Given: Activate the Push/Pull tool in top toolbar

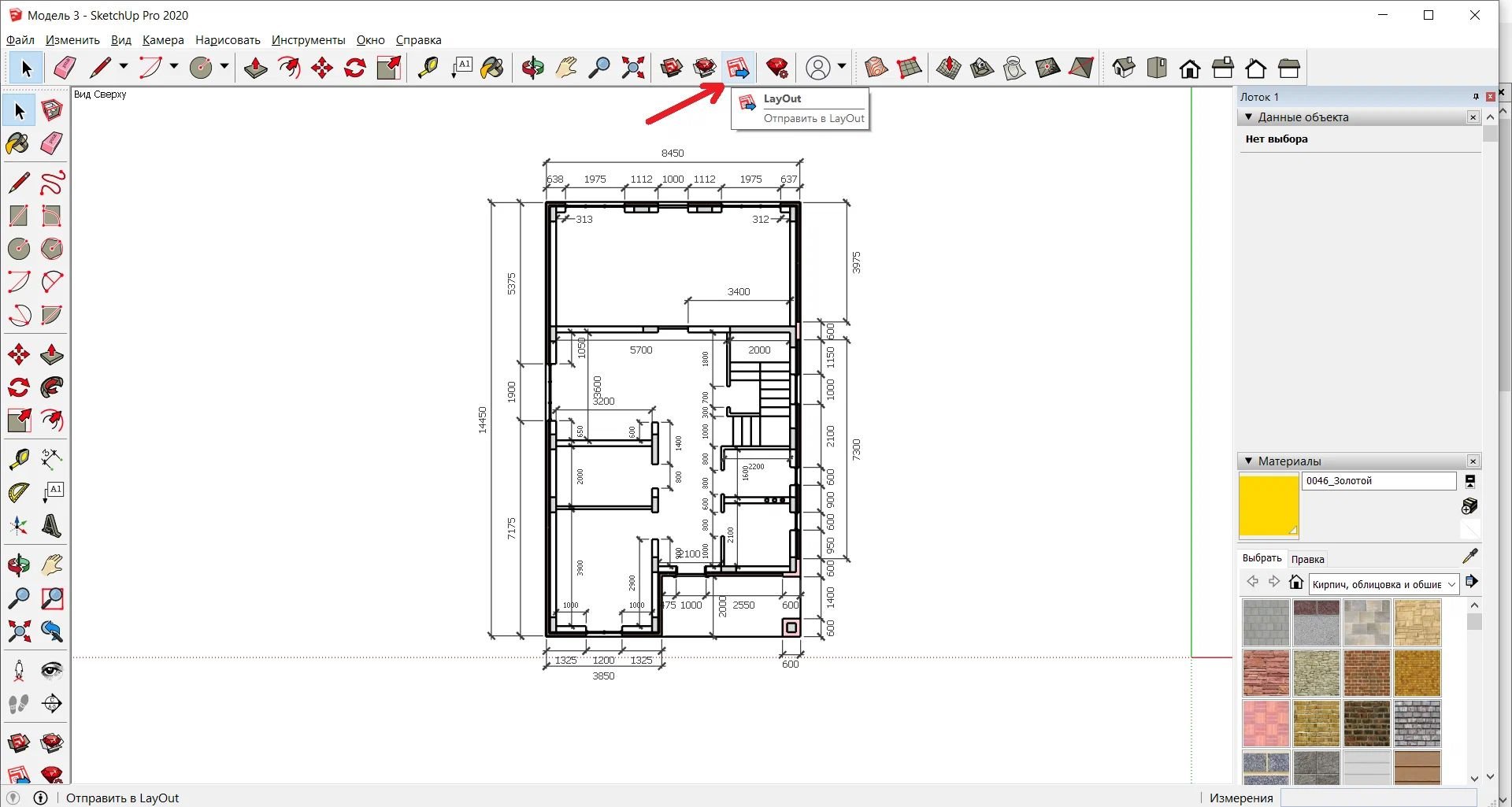Looking at the screenshot, I should point(256,68).
